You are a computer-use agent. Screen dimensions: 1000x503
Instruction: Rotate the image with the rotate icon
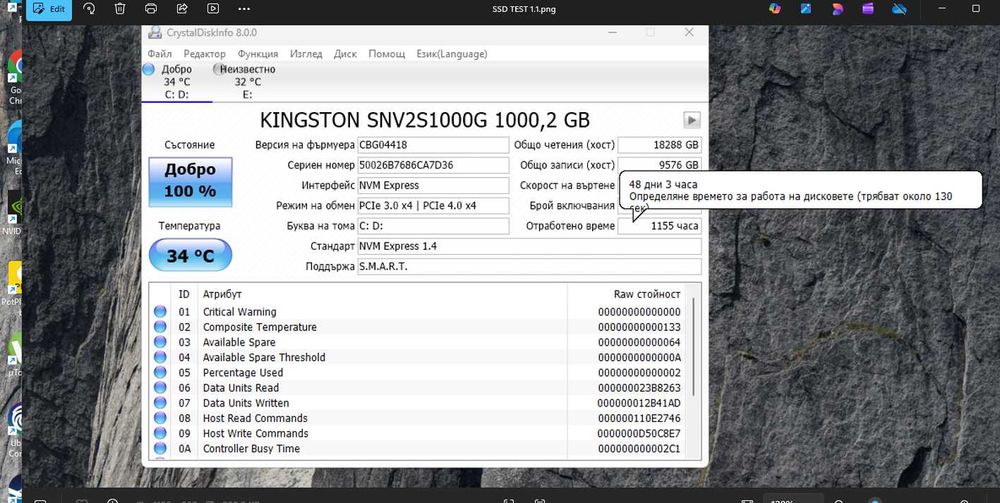(x=89, y=9)
